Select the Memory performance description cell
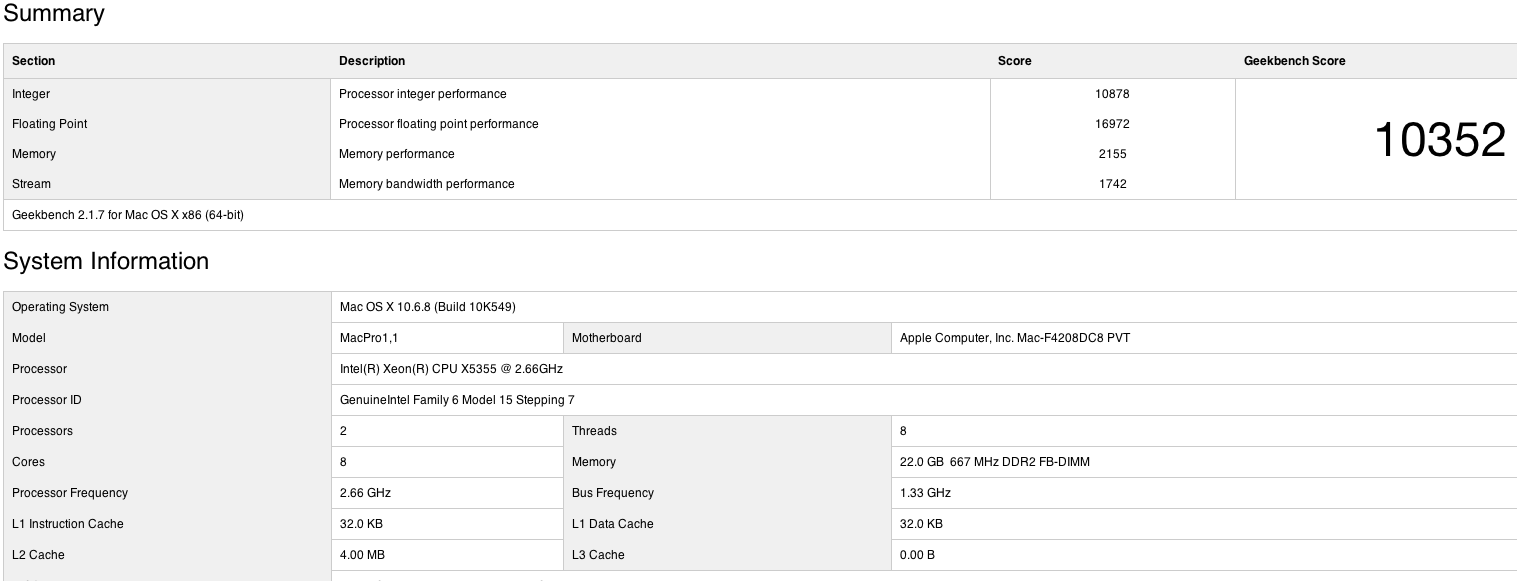Screen dimensions: 1517x581 tap(397, 154)
